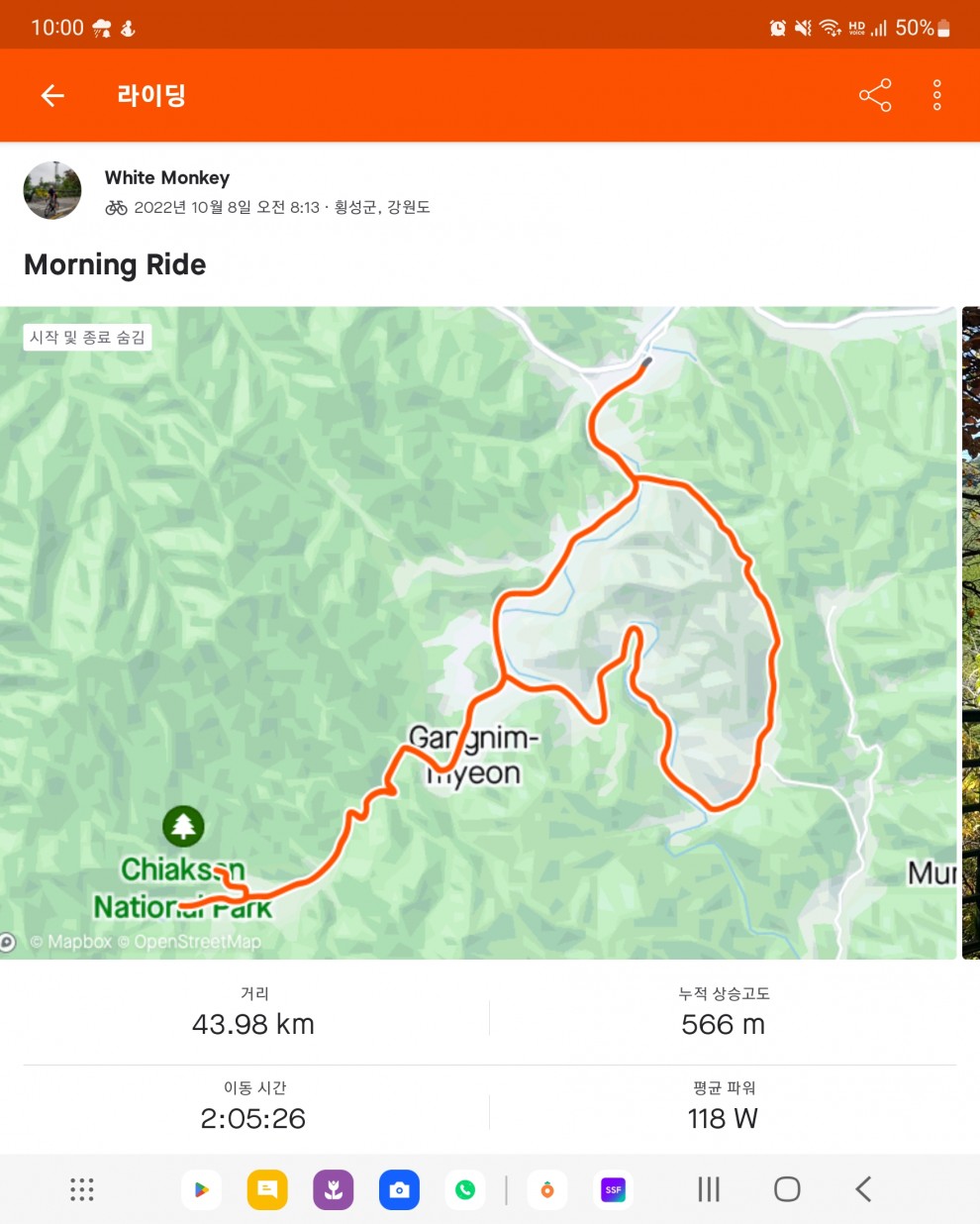
Task: Show recent apps with navigation bar button
Action: pos(709,1189)
